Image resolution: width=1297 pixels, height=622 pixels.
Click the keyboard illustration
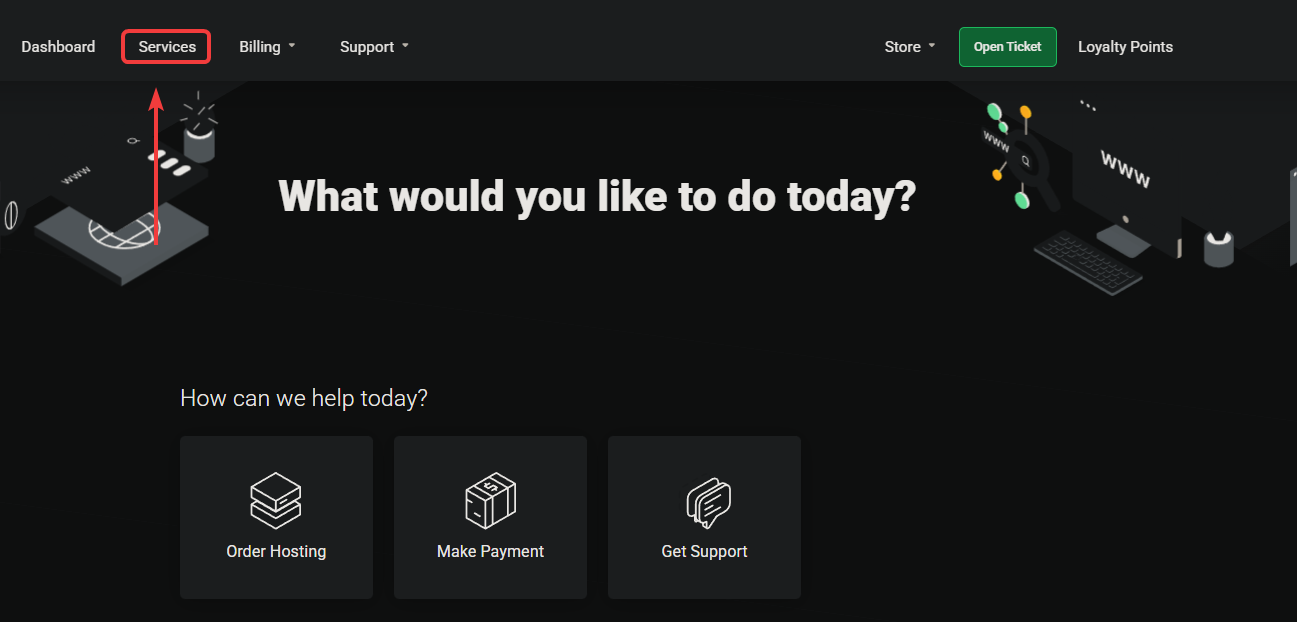pos(1088,262)
